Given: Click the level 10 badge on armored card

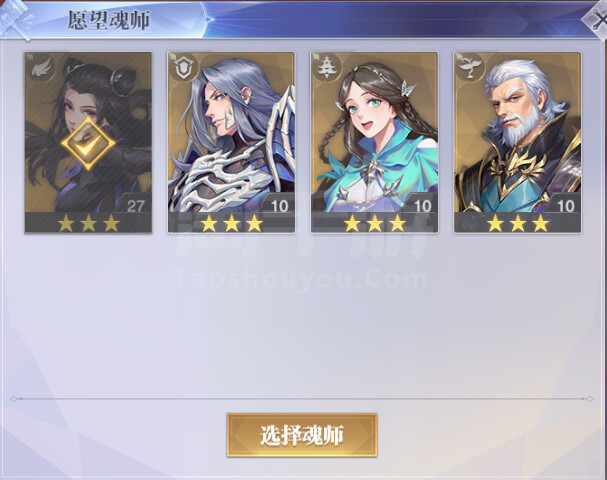Looking at the screenshot, I should tap(279, 205).
